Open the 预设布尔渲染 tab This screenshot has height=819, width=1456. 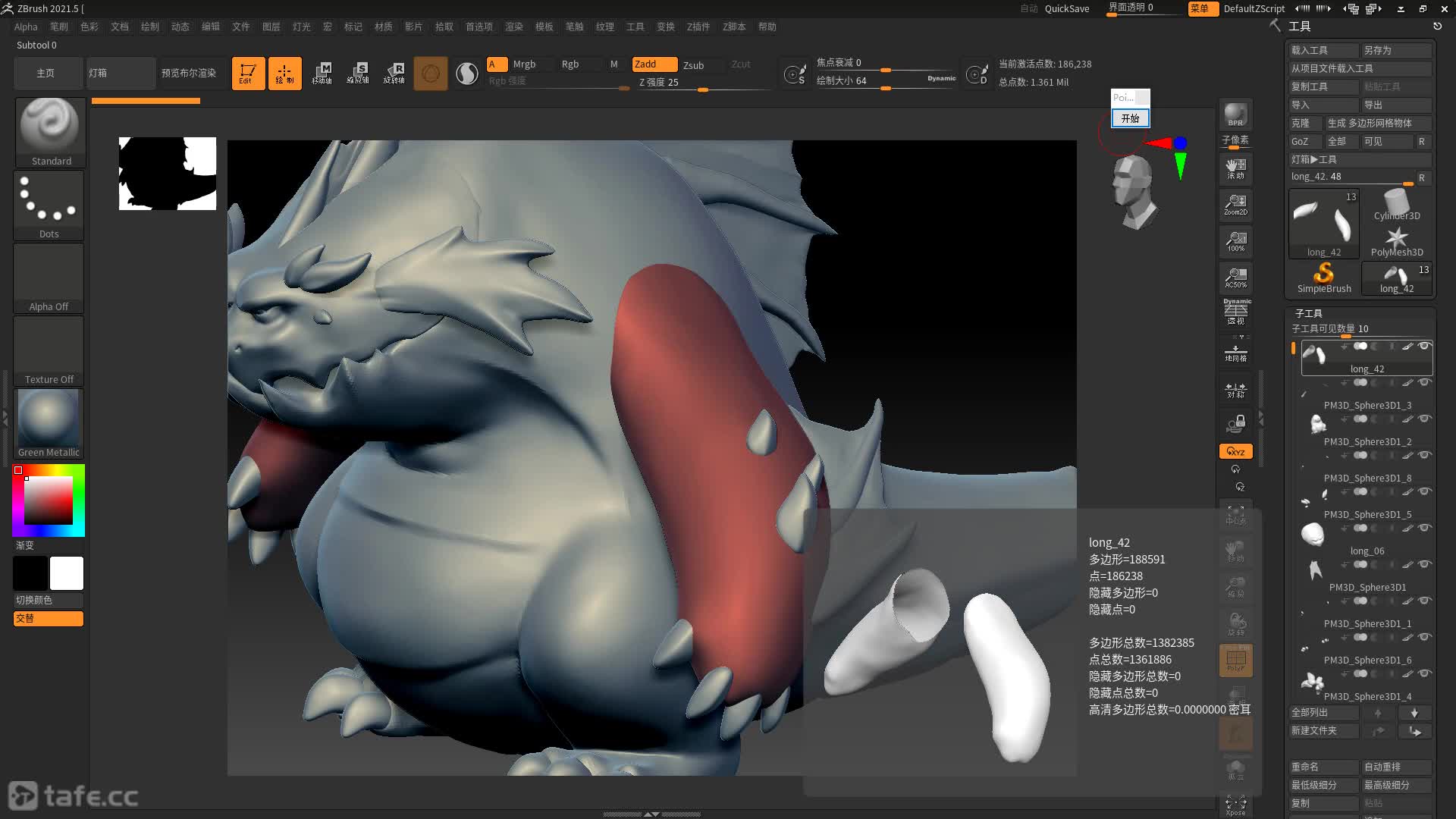pos(190,72)
